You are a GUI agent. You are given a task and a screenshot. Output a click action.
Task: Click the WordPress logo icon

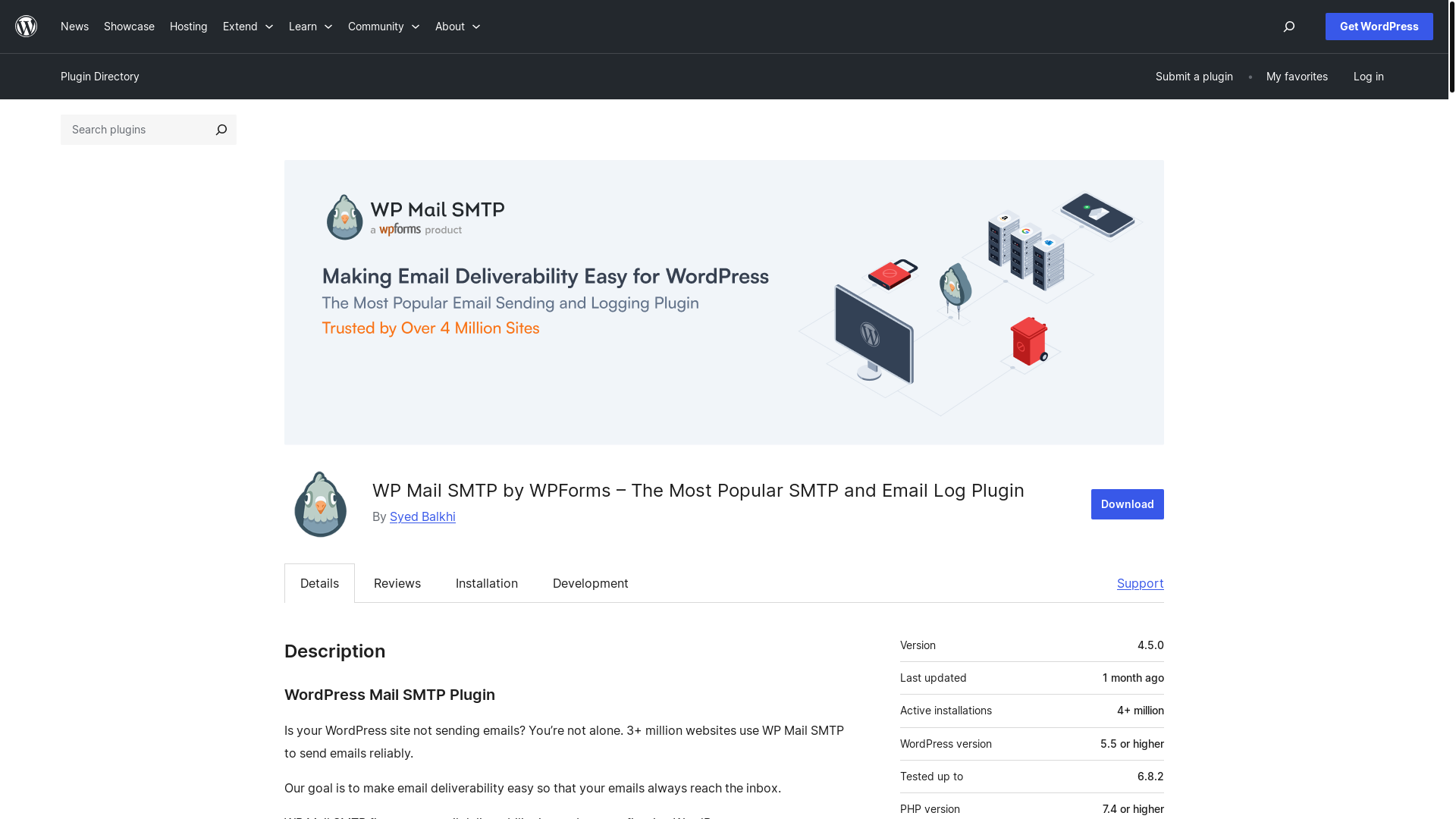point(27,27)
